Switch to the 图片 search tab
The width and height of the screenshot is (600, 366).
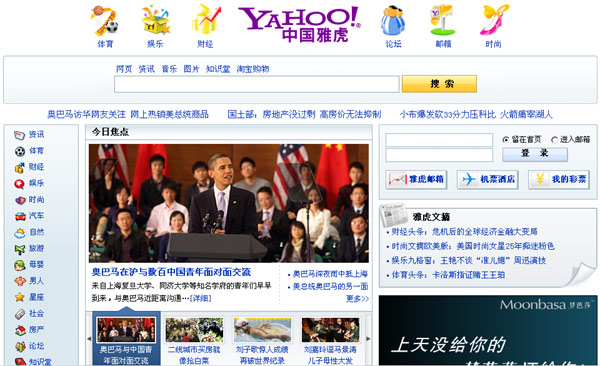coord(191,69)
